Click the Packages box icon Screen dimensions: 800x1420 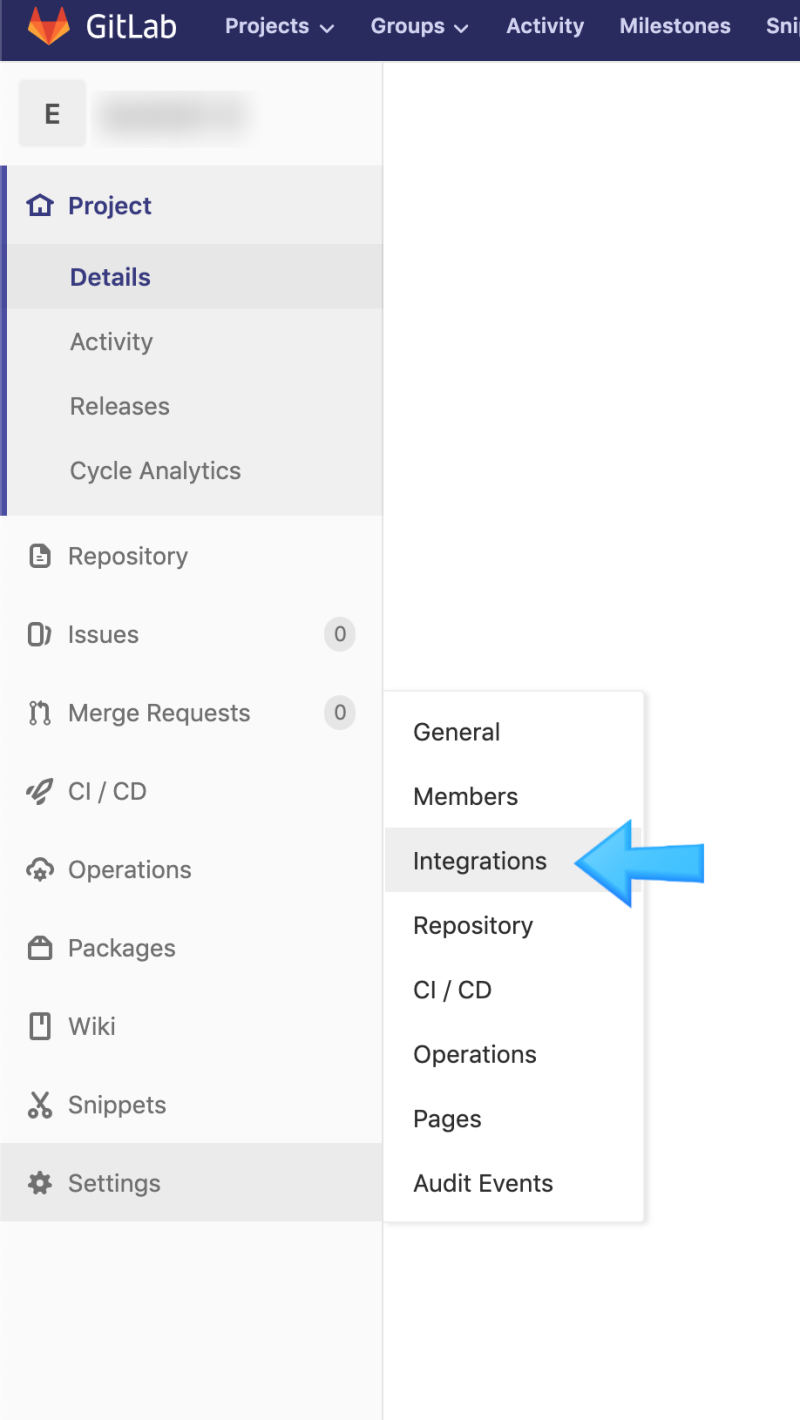tap(40, 948)
